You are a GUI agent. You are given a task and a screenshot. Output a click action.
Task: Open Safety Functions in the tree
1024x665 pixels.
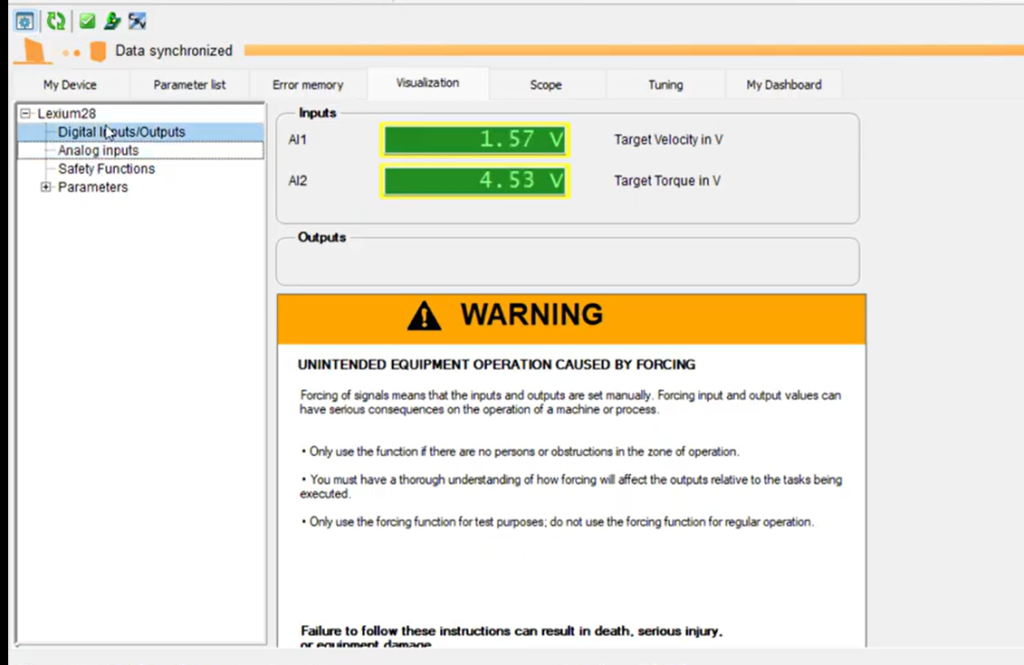106,169
